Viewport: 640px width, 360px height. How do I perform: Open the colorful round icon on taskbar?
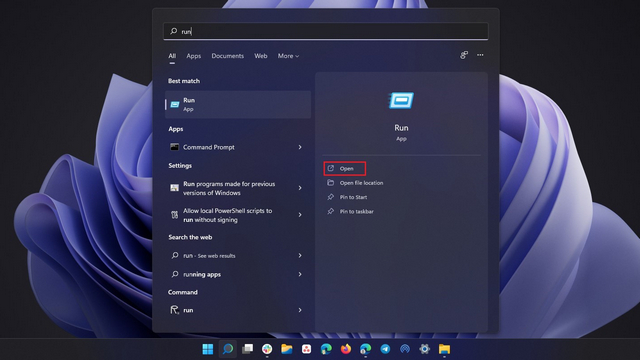[267, 349]
